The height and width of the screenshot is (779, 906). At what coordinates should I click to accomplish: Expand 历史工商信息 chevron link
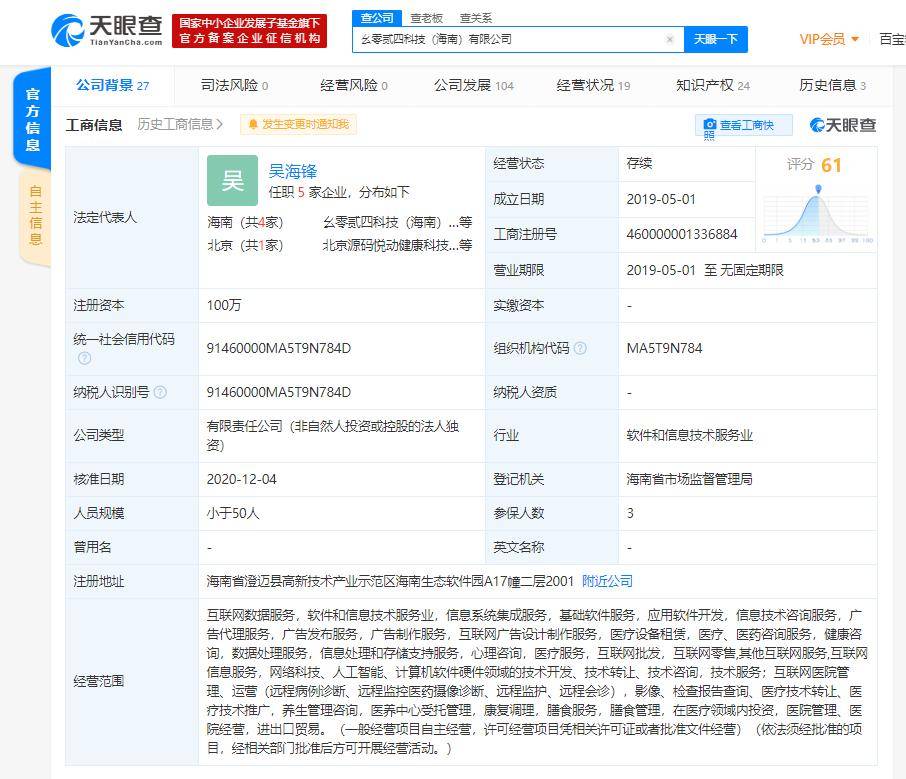pyautogui.click(x=180, y=124)
